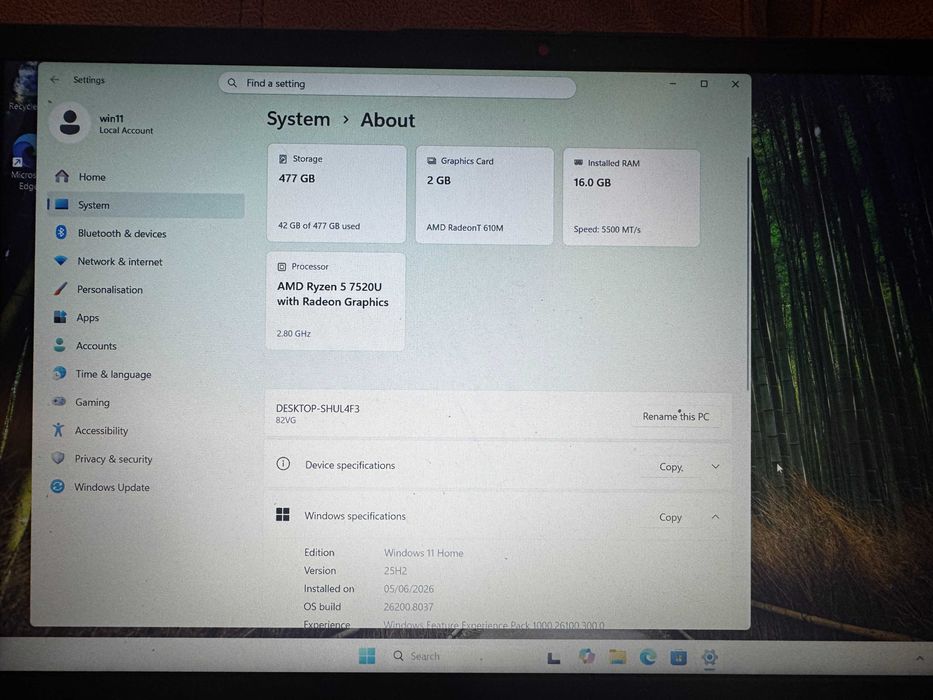Click the 2.80 GHz processor speed text
Image resolution: width=933 pixels, height=700 pixels.
[x=293, y=333]
